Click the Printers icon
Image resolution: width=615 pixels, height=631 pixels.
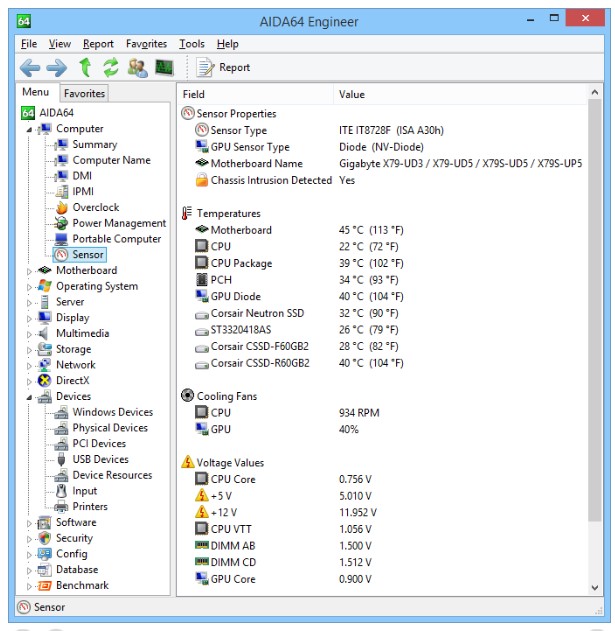click(x=61, y=507)
